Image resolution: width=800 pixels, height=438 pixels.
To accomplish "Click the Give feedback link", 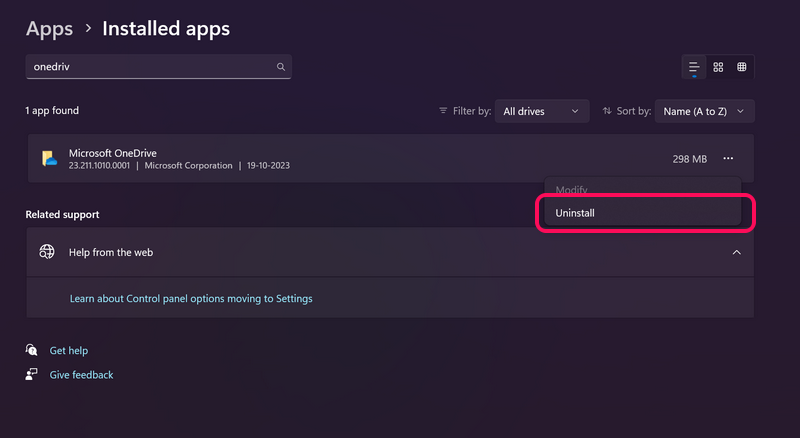I will [81, 375].
